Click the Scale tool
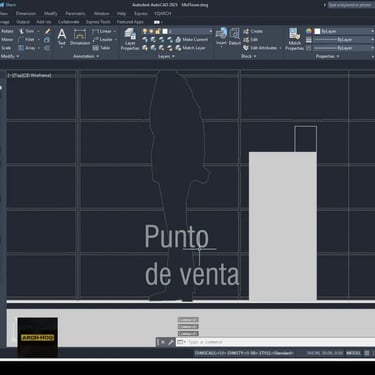The image size is (375, 375). pyautogui.click(x=6, y=48)
